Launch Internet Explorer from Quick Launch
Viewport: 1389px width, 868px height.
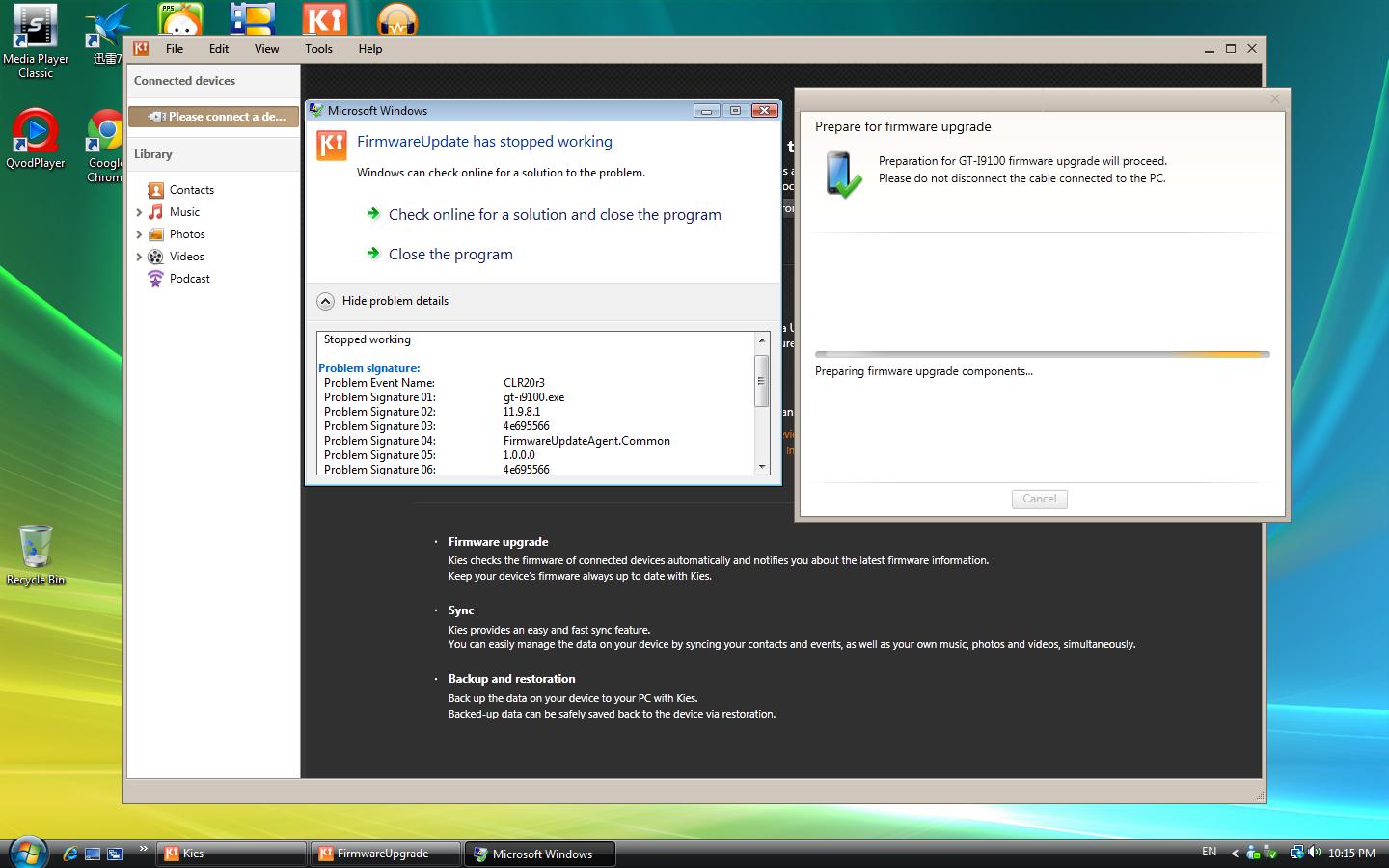point(69,854)
